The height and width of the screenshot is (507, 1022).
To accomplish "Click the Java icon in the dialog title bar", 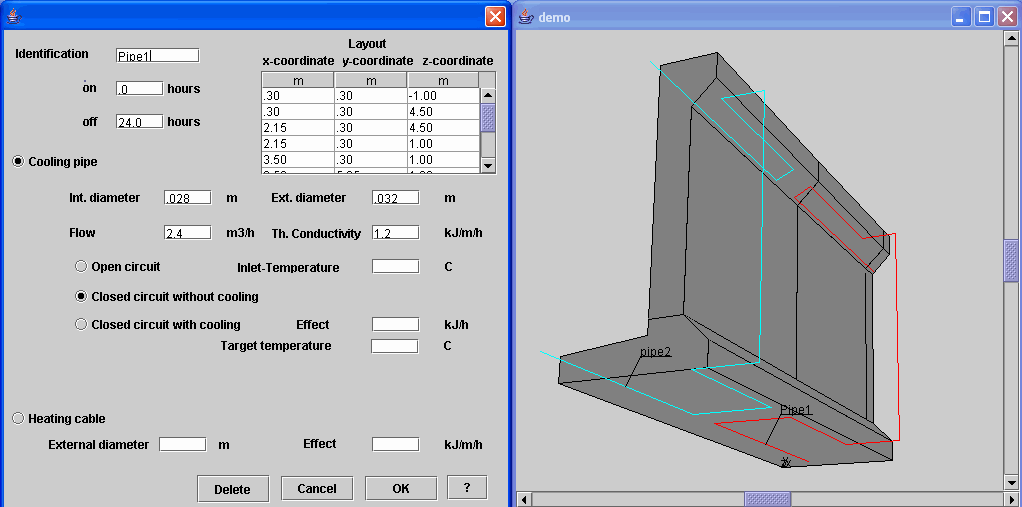I will click(x=12, y=16).
